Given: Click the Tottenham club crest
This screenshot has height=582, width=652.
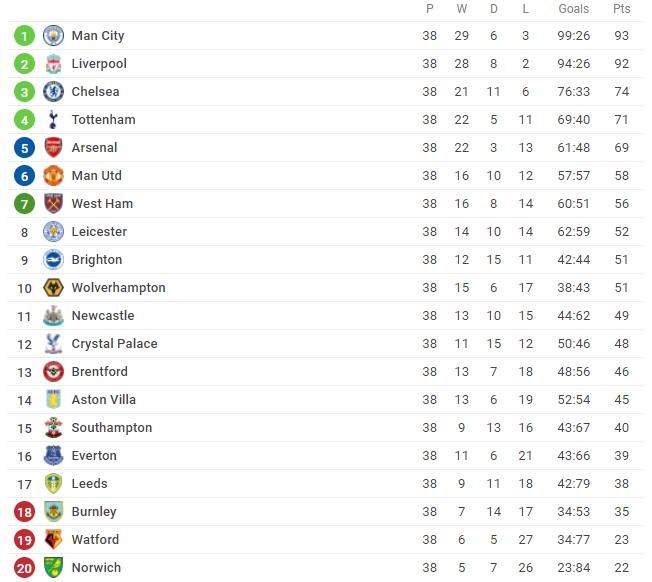Looking at the screenshot, I should point(53,120).
